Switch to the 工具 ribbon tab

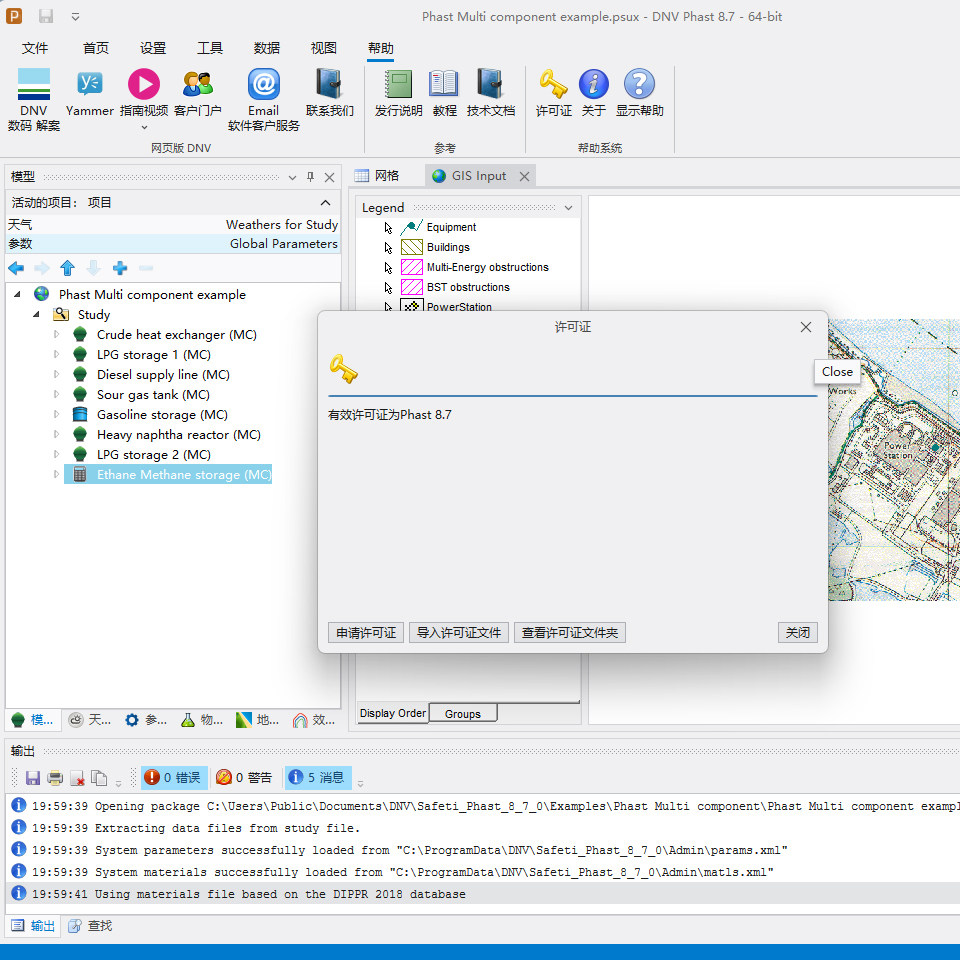click(x=210, y=48)
